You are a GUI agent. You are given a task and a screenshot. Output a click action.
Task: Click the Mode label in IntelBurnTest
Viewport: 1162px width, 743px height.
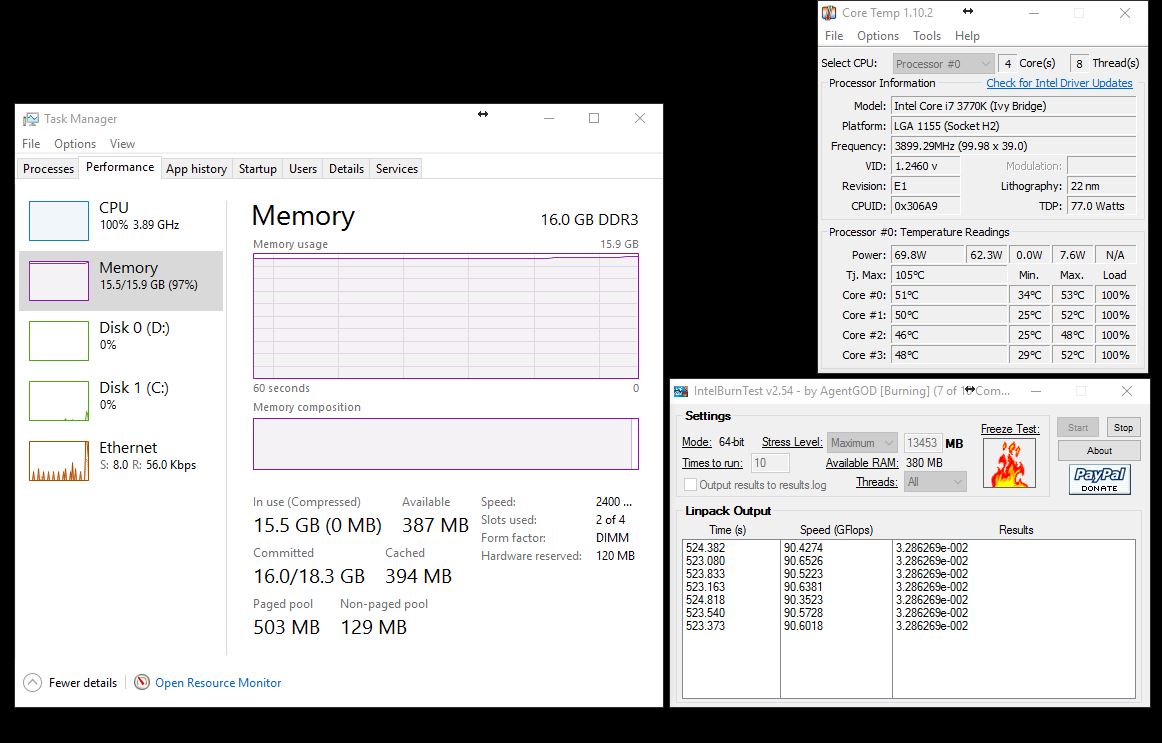coord(697,442)
